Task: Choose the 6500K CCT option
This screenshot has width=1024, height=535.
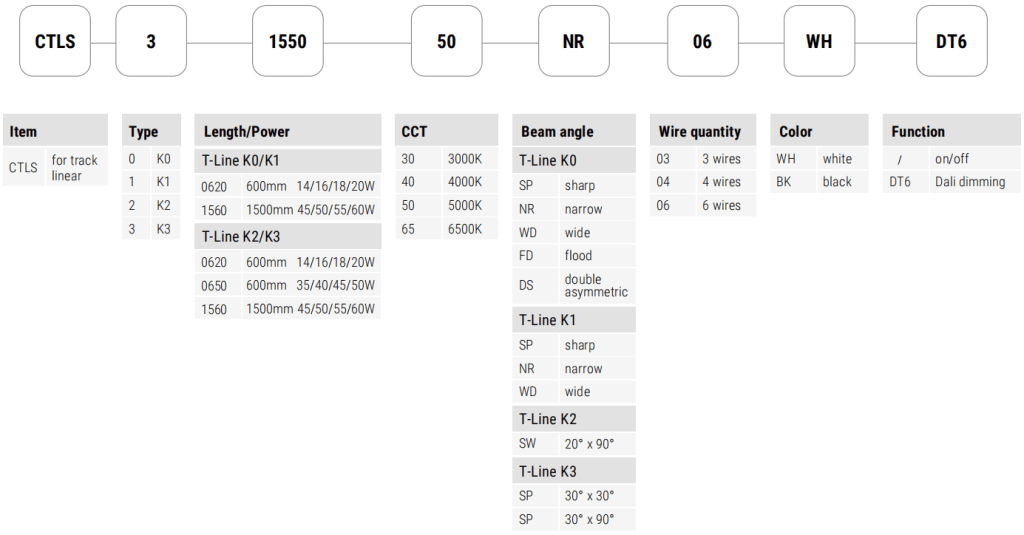Action: (x=446, y=229)
